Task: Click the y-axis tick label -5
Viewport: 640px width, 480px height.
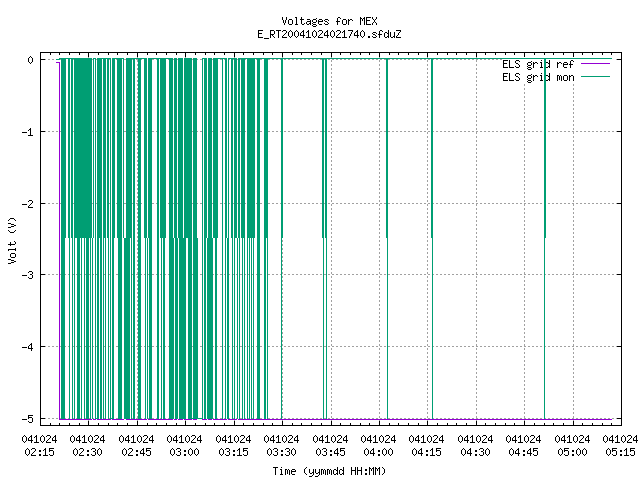Action: 27,419
